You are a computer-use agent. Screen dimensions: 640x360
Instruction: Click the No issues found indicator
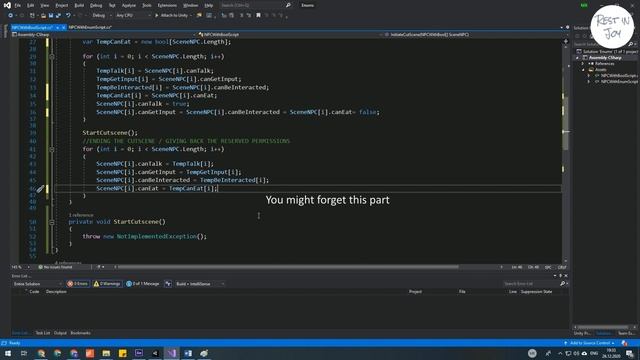tap(55, 267)
